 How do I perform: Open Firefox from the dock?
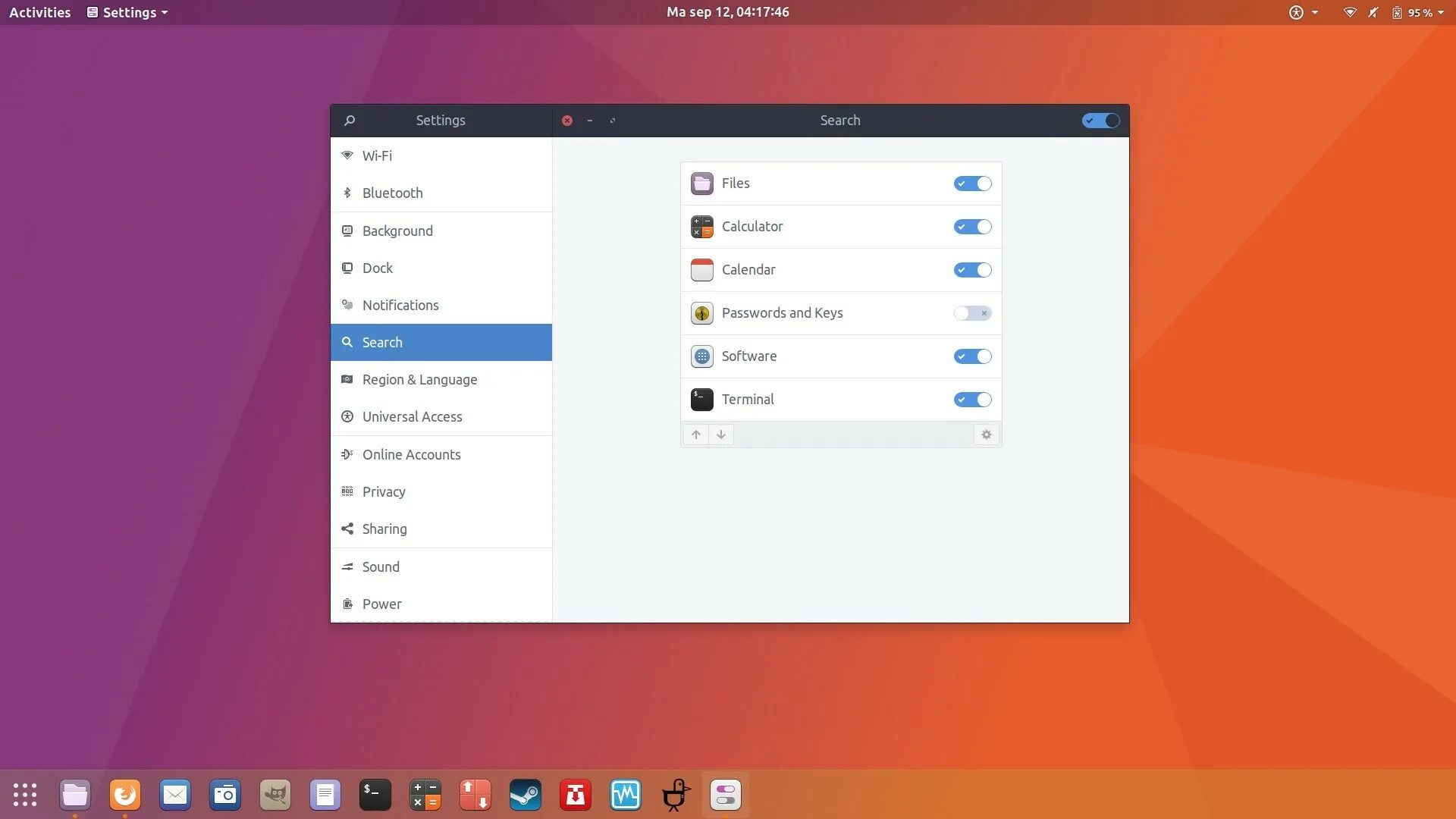[125, 795]
